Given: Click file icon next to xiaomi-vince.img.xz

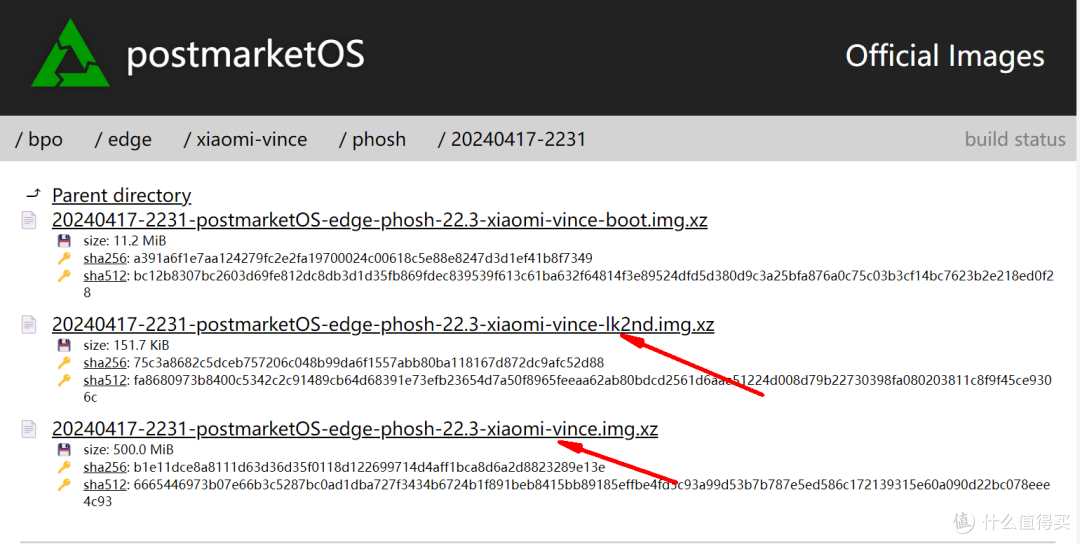Looking at the screenshot, I should click(x=29, y=429).
